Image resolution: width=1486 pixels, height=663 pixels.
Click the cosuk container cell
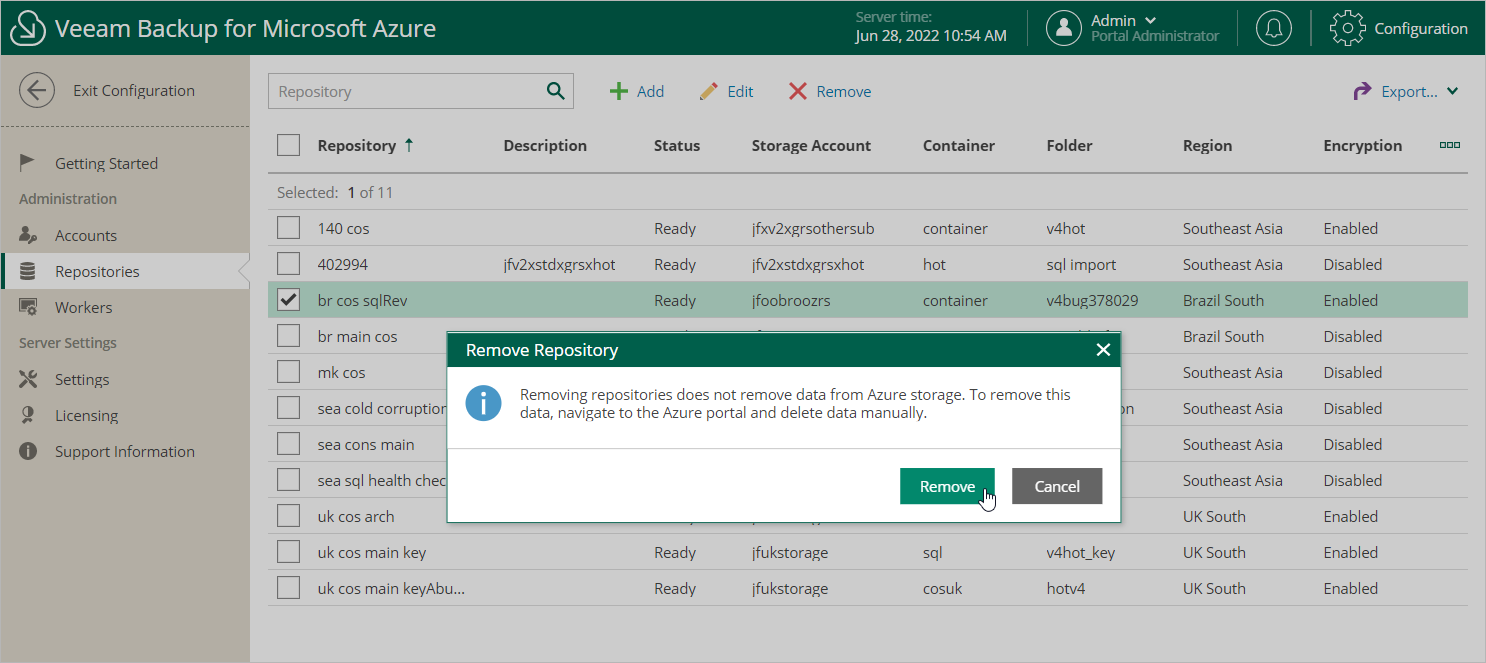point(942,588)
